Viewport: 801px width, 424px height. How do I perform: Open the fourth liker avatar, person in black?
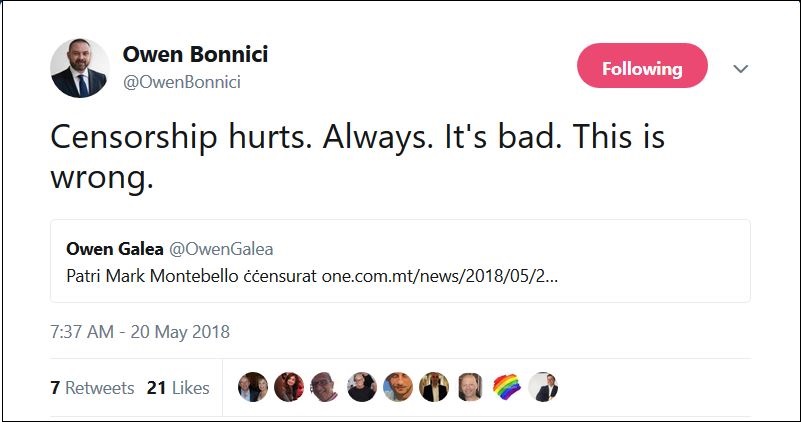[x=361, y=387]
